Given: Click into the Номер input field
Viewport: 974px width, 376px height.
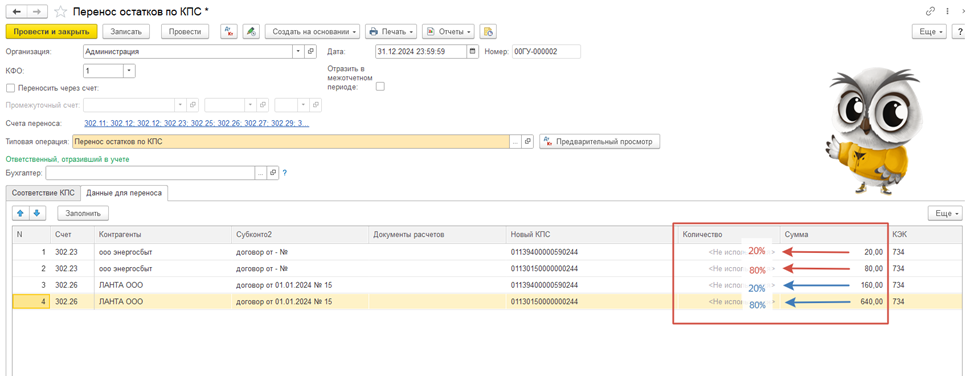Looking at the screenshot, I should pos(545,52).
